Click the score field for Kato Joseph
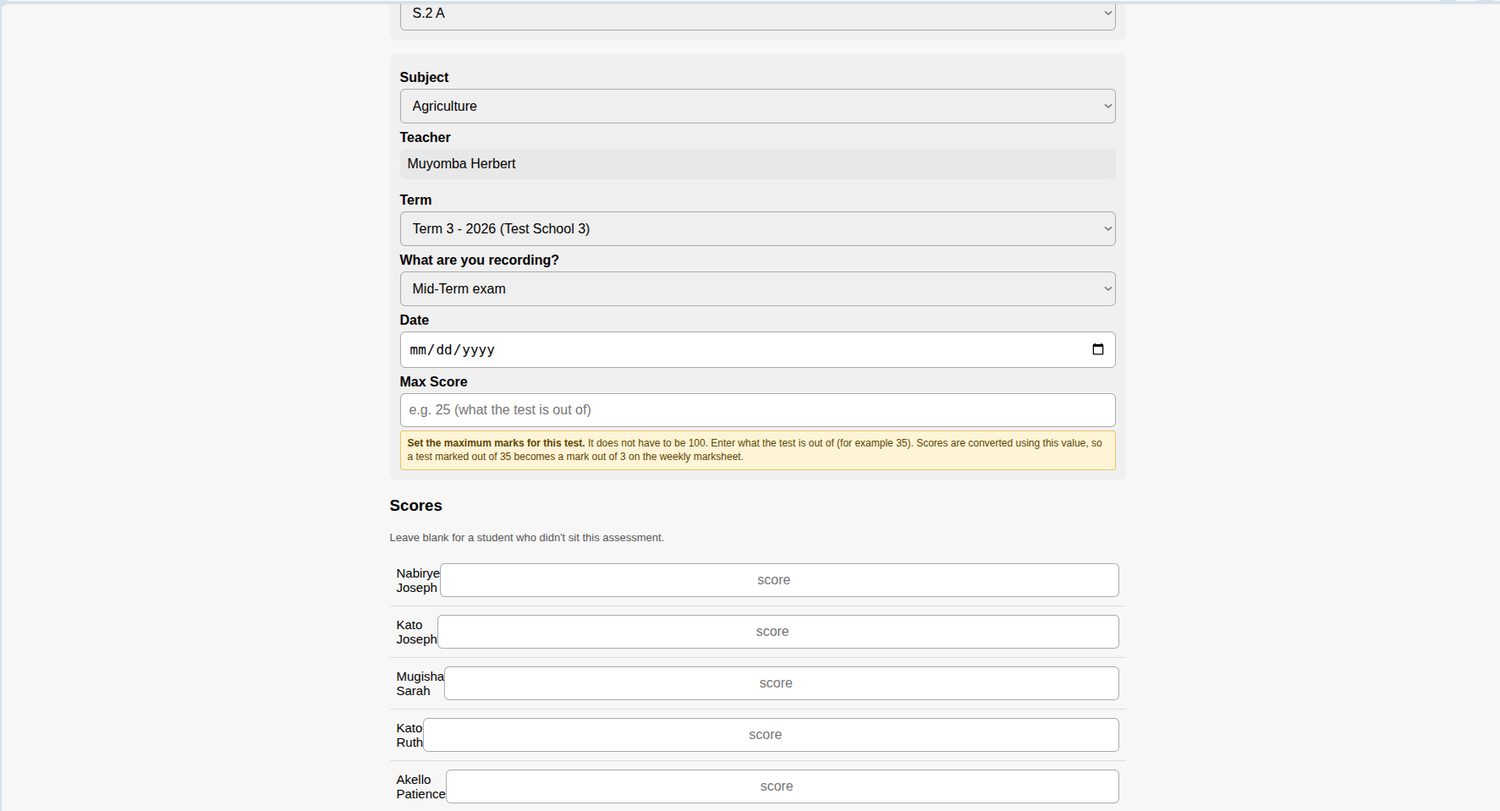This screenshot has height=811, width=1500. (x=778, y=632)
